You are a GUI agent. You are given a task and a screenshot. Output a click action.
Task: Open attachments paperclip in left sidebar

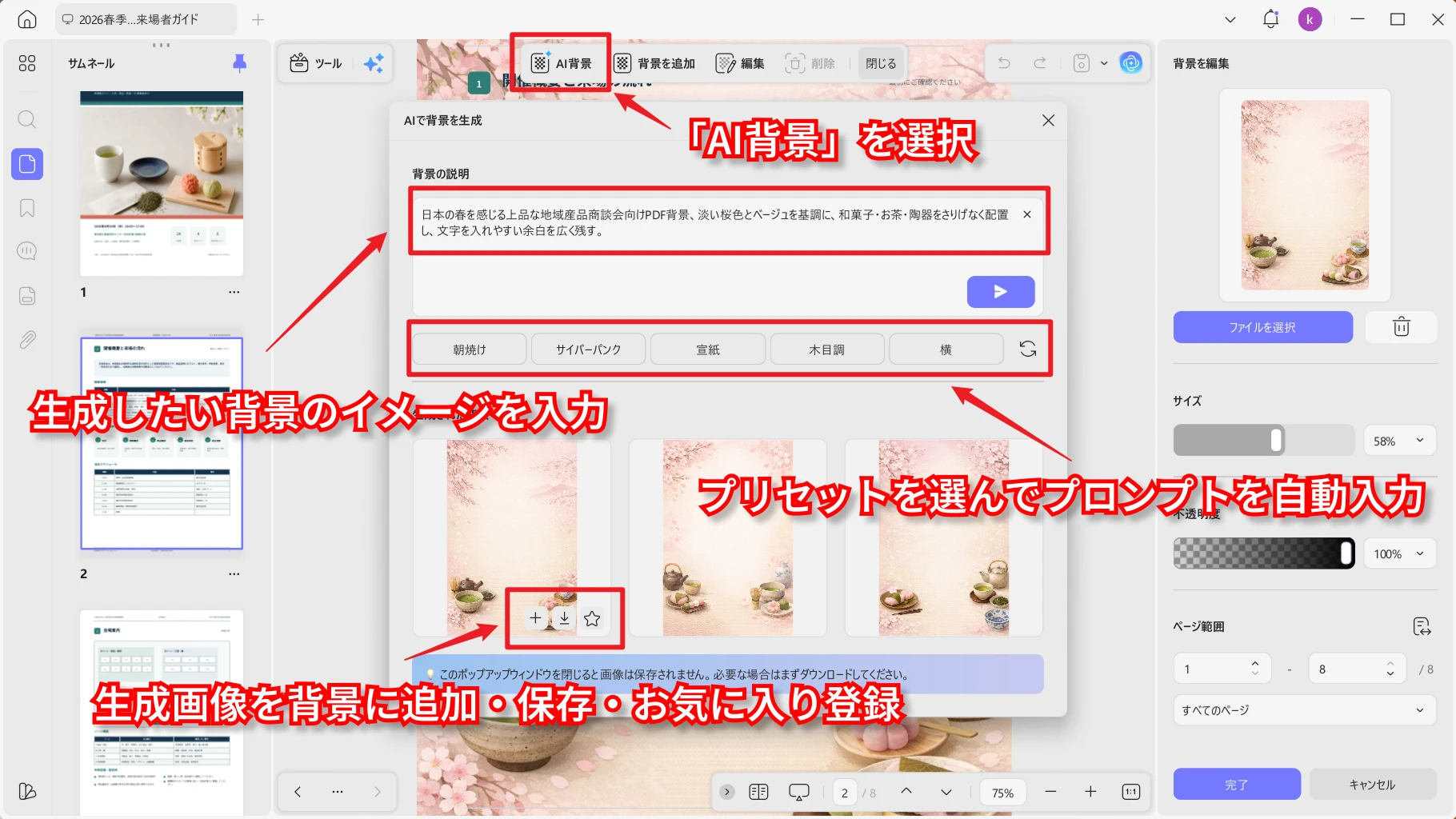[27, 340]
